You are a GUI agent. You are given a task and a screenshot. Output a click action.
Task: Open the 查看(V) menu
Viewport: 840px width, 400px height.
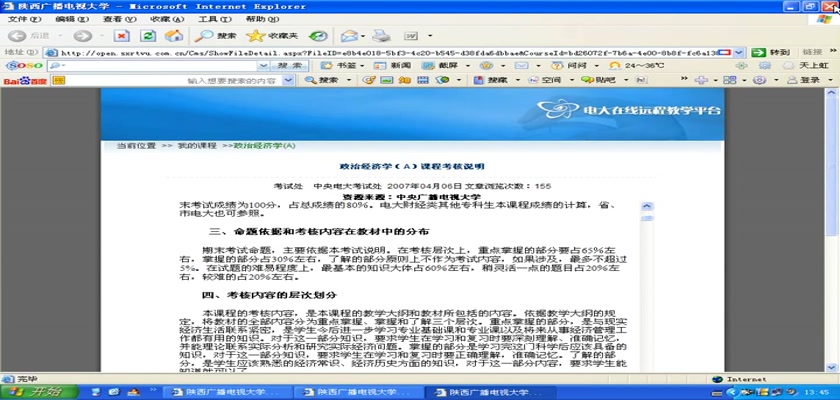coord(119,19)
